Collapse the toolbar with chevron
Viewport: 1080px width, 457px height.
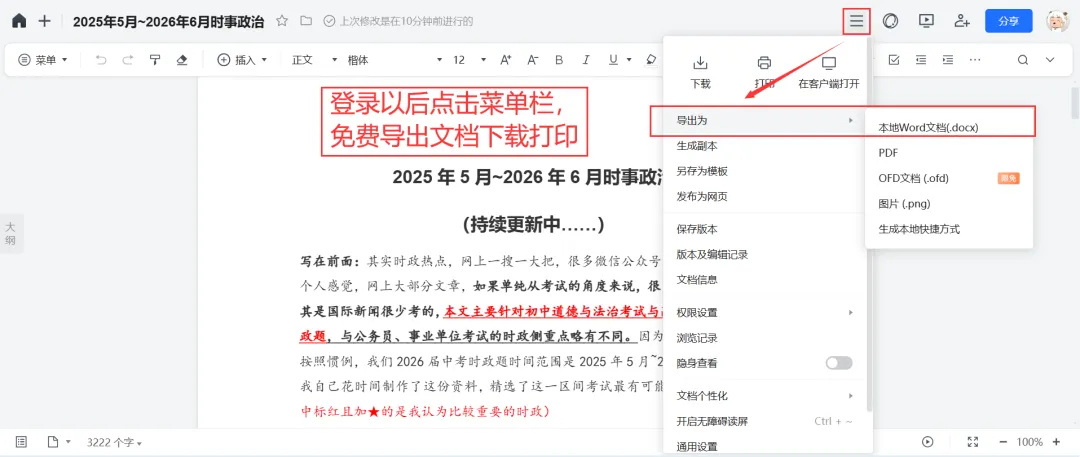pos(1050,60)
